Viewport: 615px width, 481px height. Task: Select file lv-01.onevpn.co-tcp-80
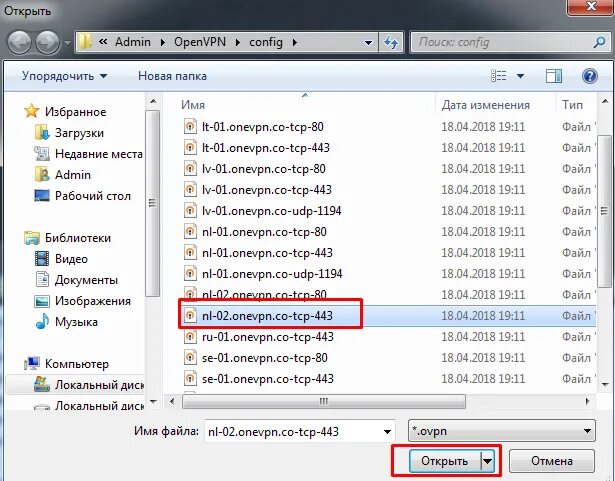click(264, 169)
